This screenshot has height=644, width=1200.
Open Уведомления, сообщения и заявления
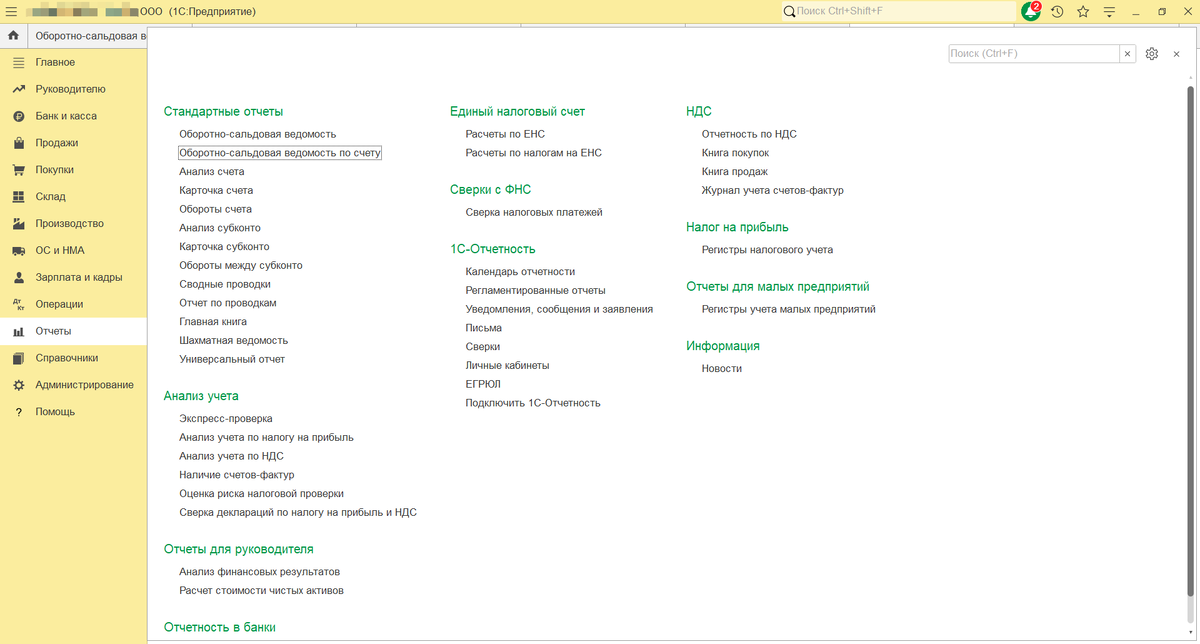559,310
